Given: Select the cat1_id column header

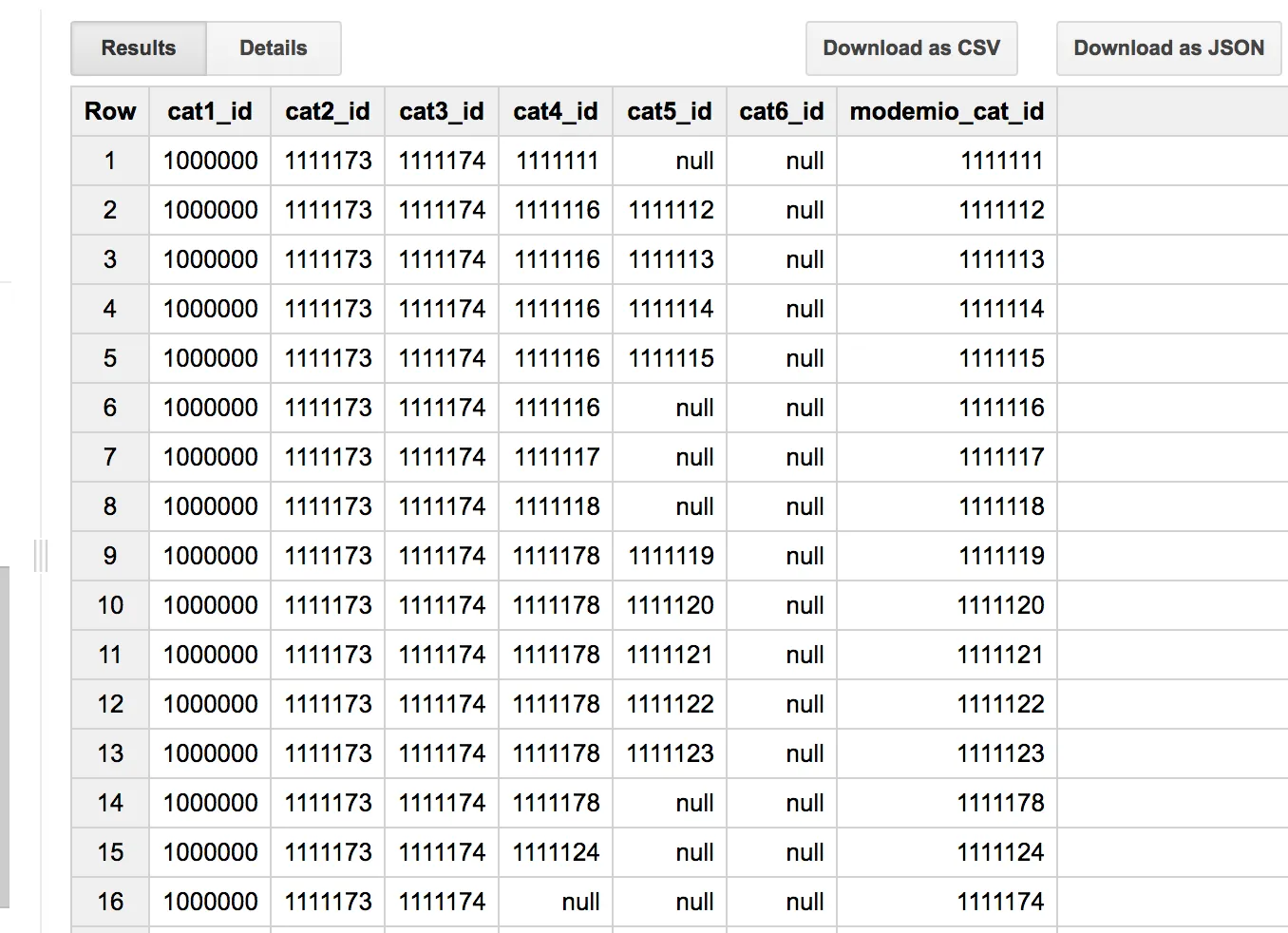Looking at the screenshot, I should [x=210, y=111].
